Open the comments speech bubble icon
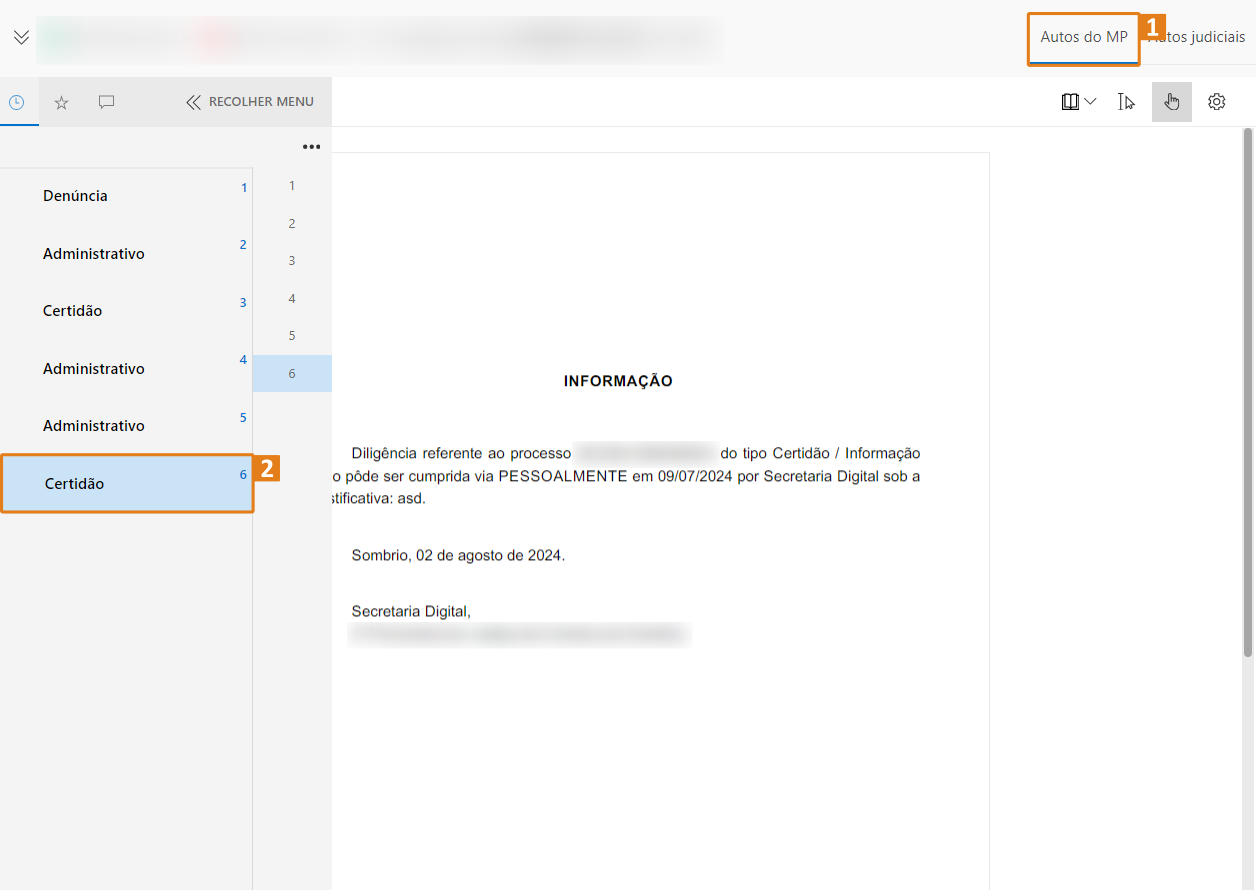 coord(106,102)
